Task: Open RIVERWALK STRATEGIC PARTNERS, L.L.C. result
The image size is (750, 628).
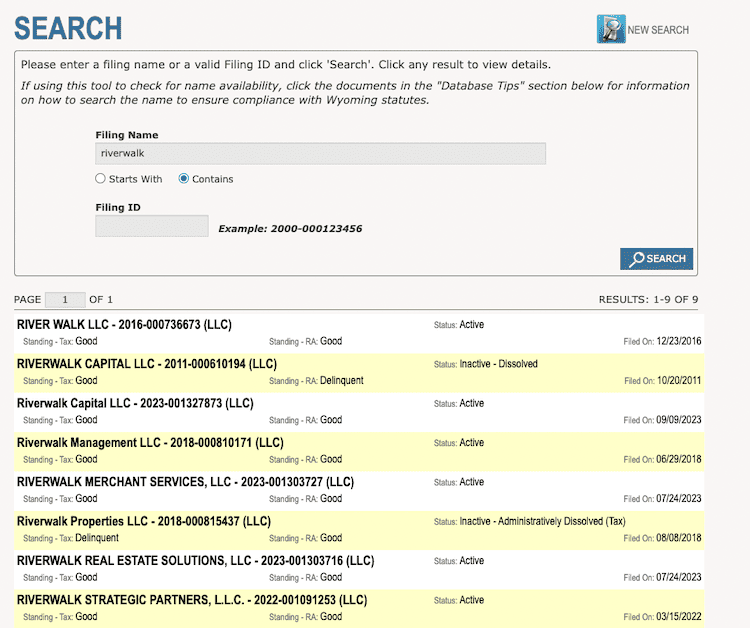Action: coord(192,600)
